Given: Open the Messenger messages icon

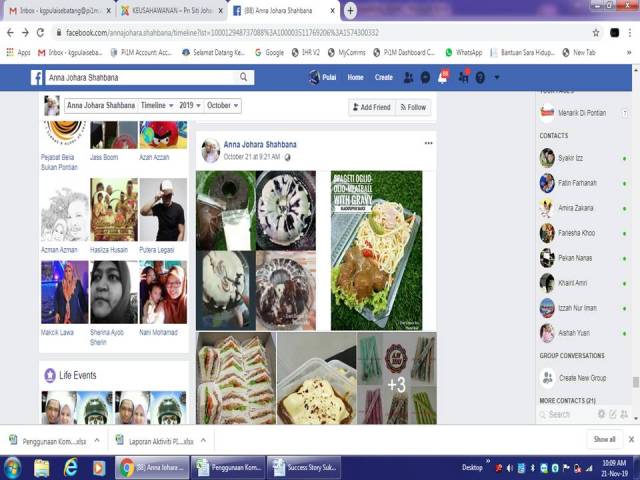Looking at the screenshot, I should click(425, 78).
